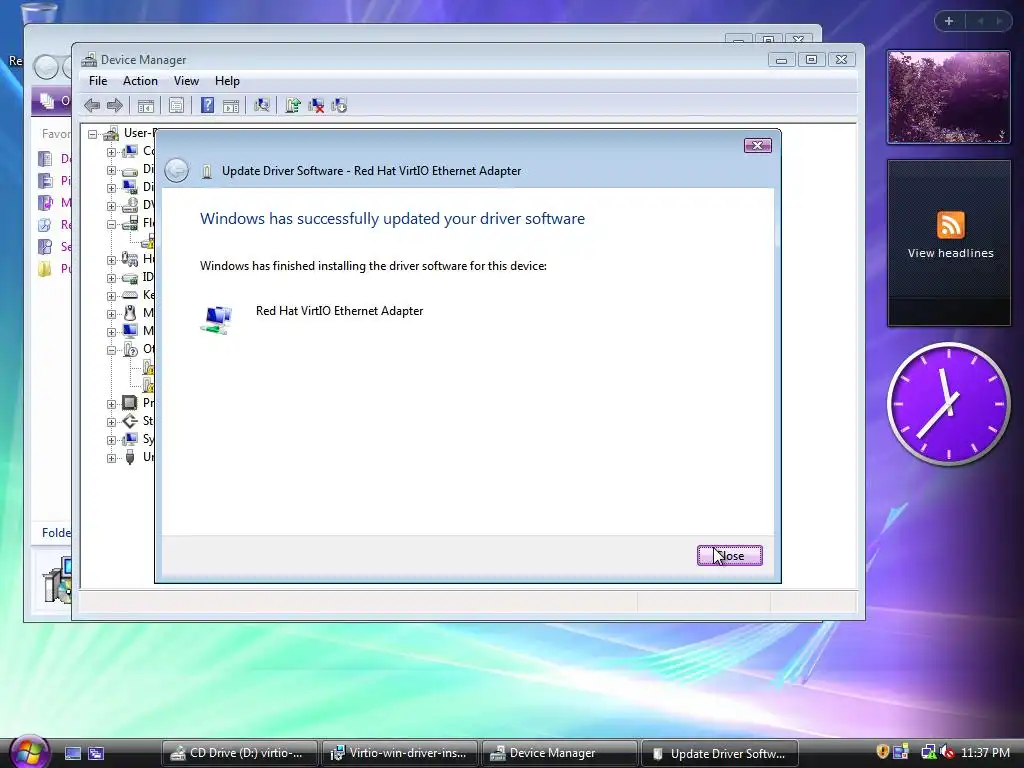This screenshot has height=768, width=1024.
Task: Expand the Monitors category node
Action: (111, 332)
